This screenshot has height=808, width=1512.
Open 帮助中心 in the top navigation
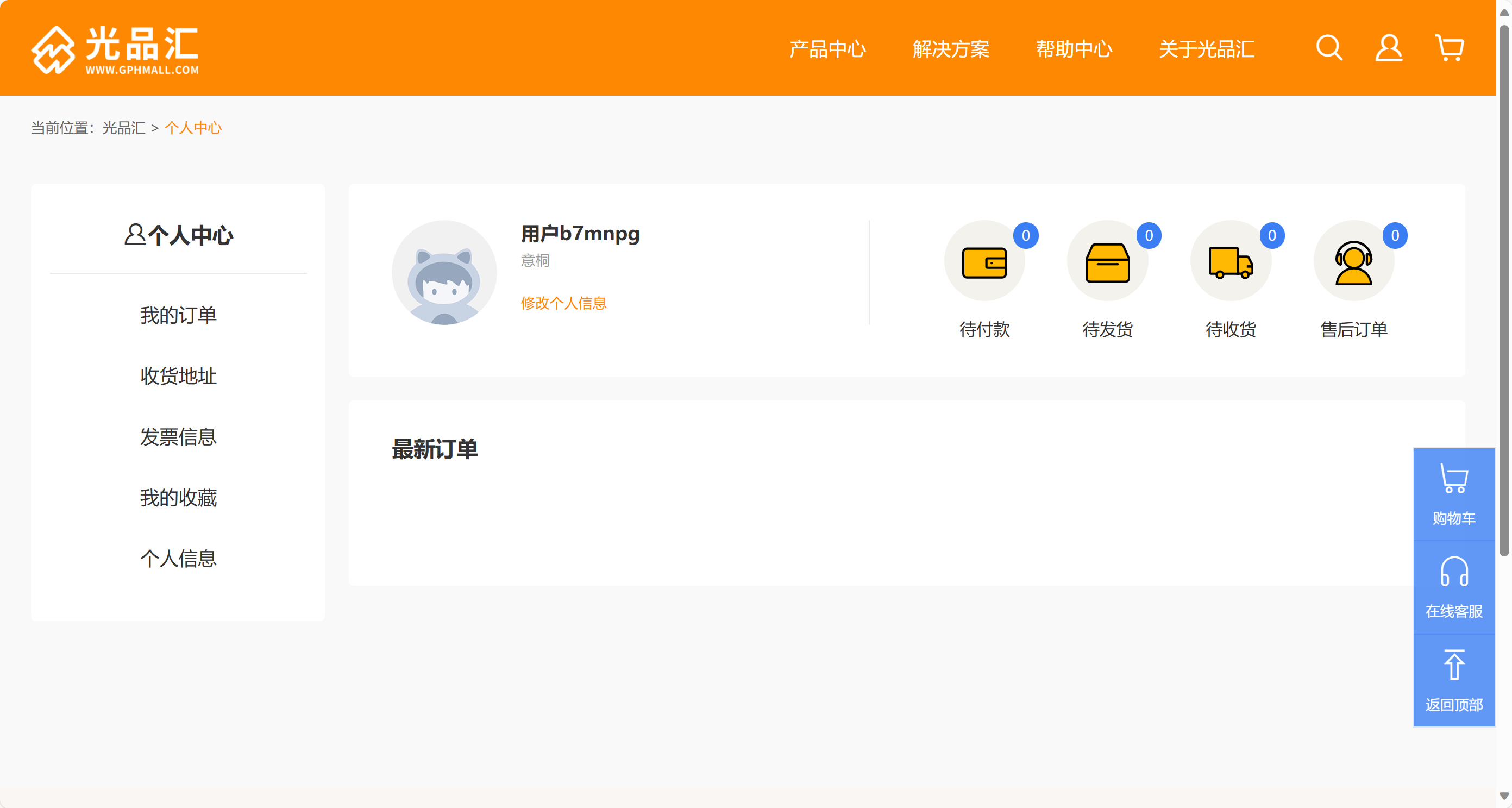tap(1074, 49)
